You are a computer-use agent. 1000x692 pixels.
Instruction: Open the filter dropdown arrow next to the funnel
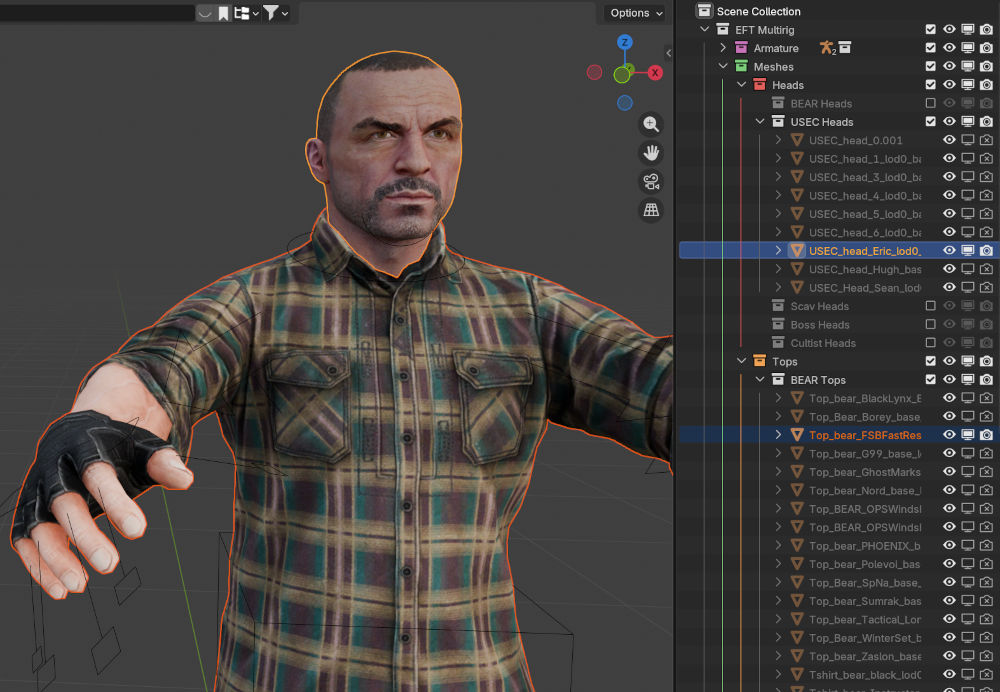coord(285,13)
